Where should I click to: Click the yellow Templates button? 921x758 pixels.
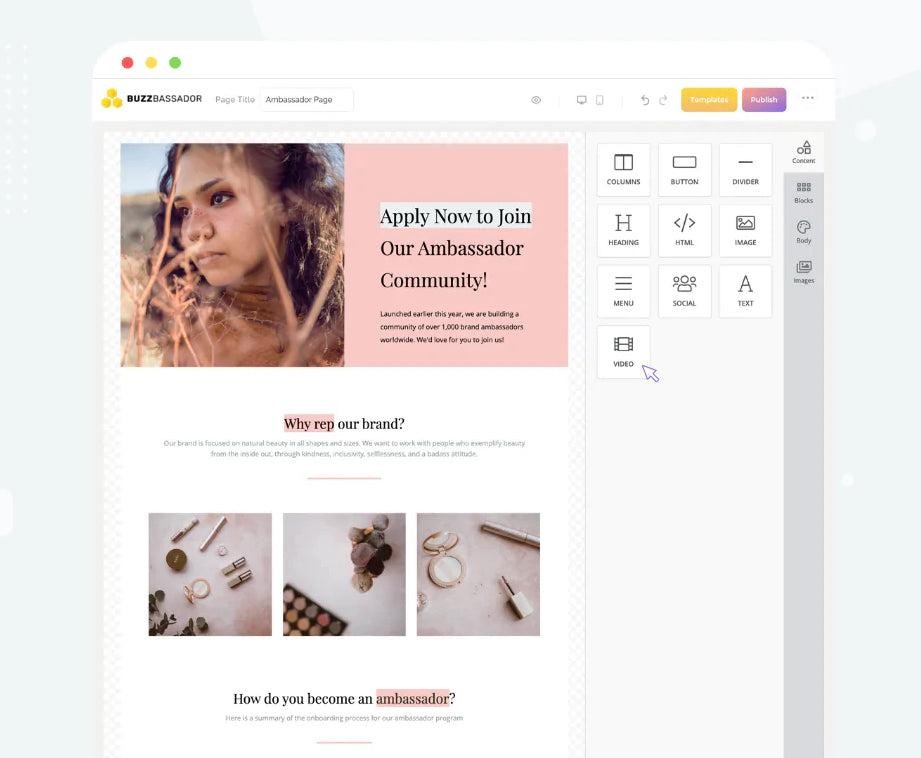[709, 100]
